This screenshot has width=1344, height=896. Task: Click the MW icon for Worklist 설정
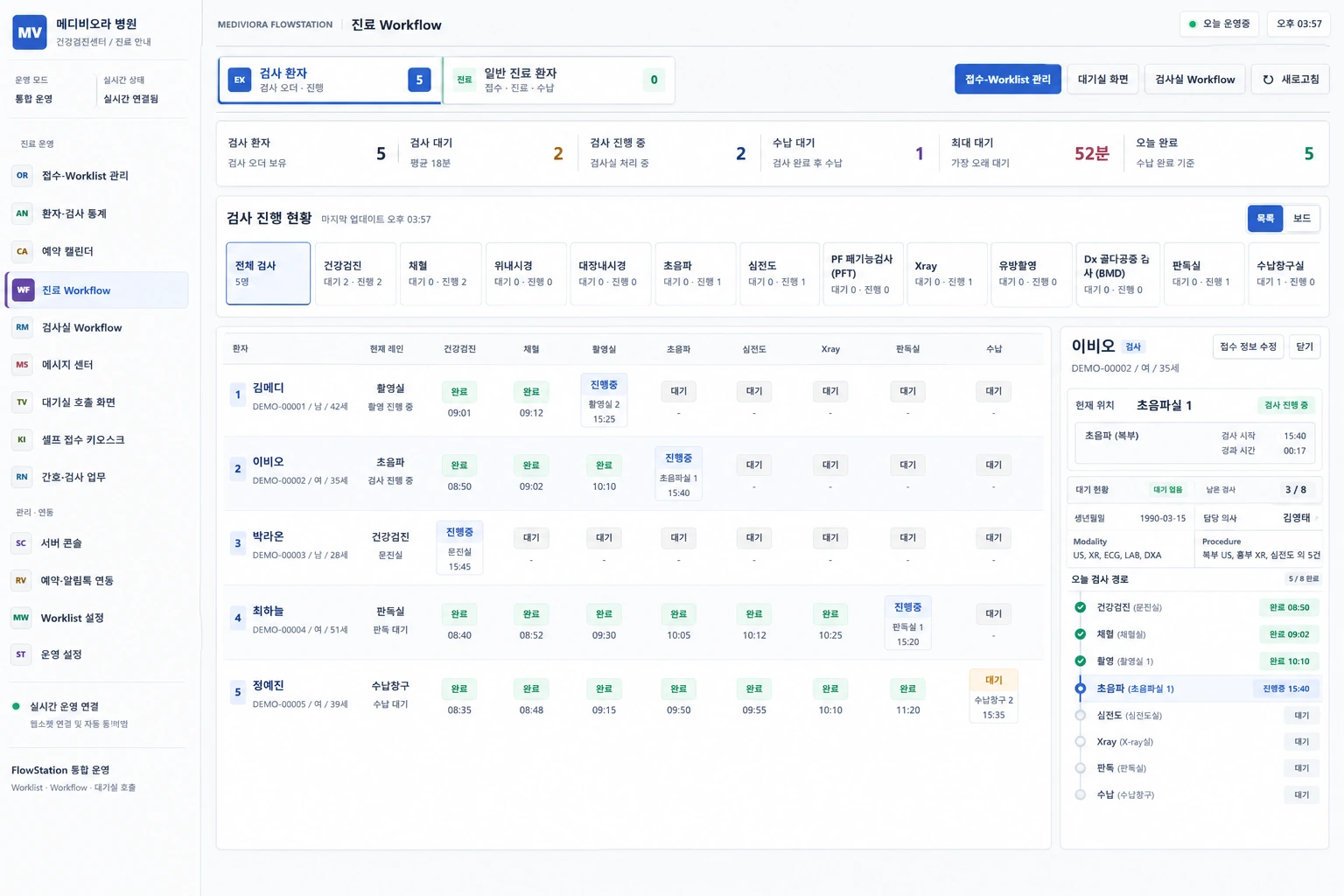[21, 618]
